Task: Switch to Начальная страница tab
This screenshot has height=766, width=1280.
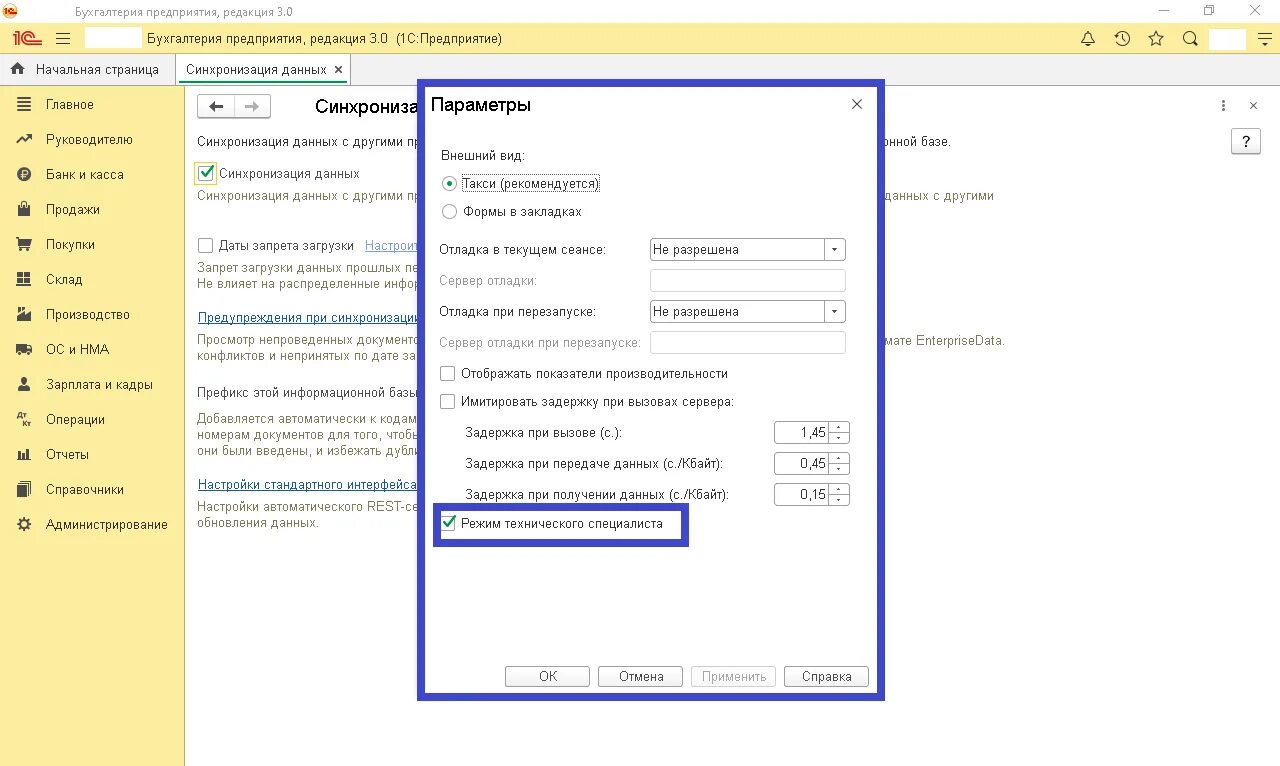Action: 87,70
